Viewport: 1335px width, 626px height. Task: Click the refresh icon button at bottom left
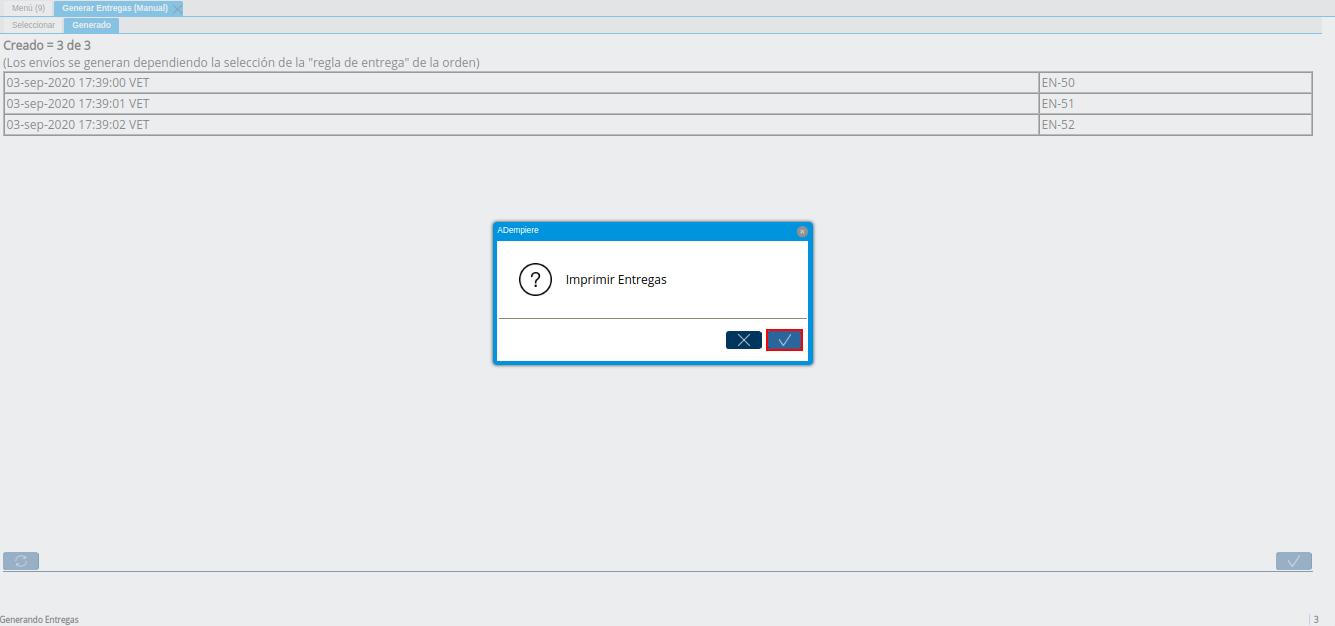click(21, 561)
